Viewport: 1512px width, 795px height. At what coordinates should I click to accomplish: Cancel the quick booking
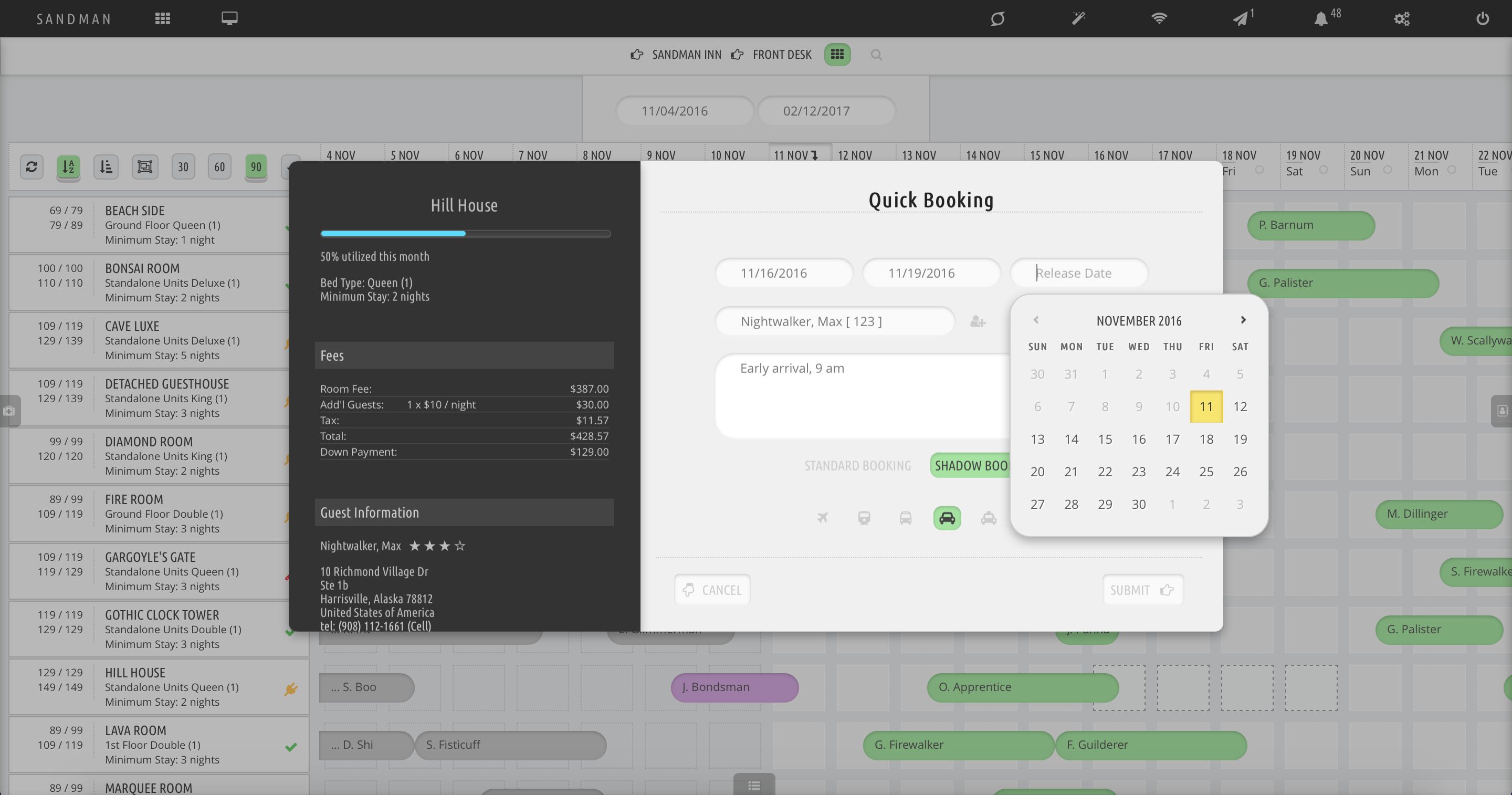point(712,590)
